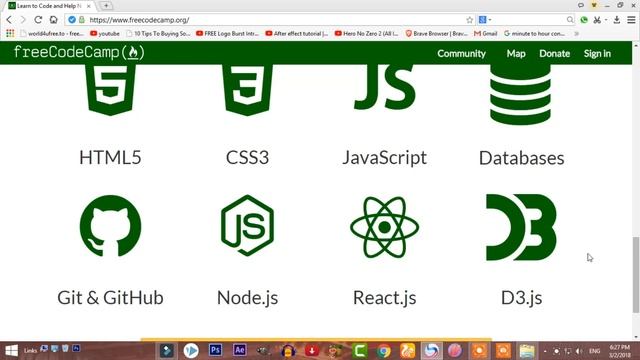Click the Git & GitHub text label
This screenshot has height=360, width=640.
(110, 298)
